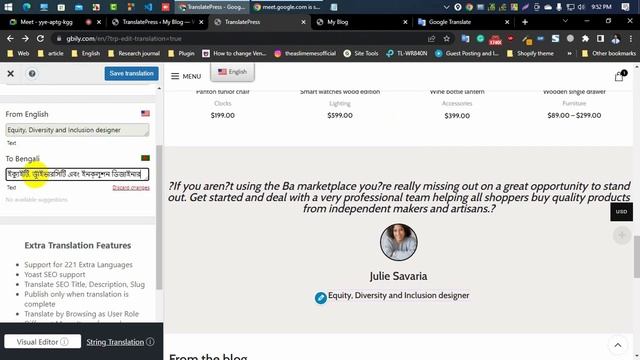Open Chrome three-dot menu
This screenshot has height=360, width=640.
(x=631, y=38)
